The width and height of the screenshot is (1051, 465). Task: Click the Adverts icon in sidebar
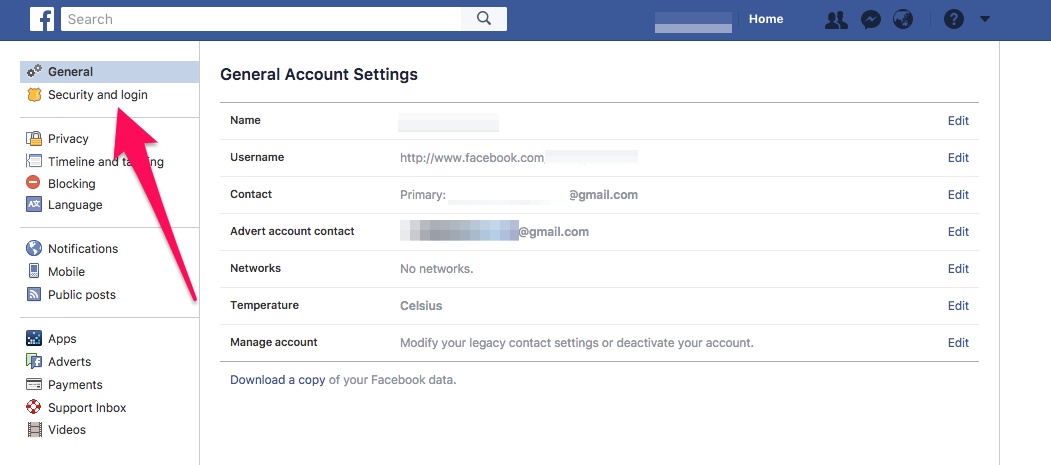34,361
